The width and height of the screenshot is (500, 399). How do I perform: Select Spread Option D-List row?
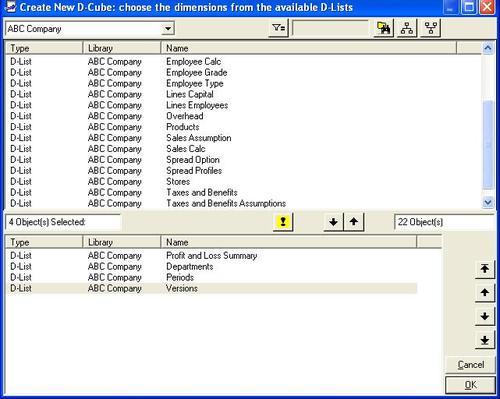243,160
